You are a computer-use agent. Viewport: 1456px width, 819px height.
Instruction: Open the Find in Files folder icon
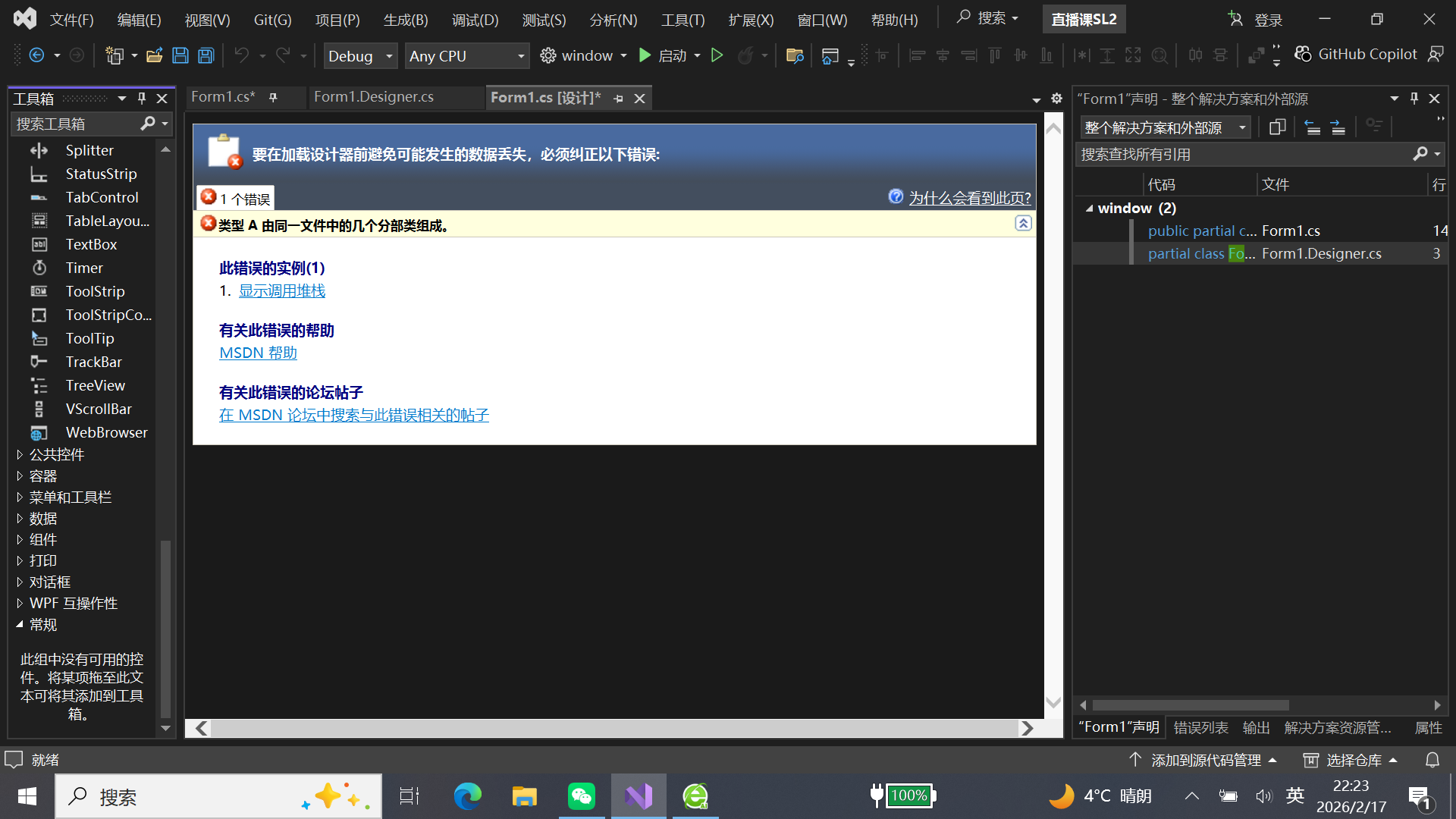point(795,55)
